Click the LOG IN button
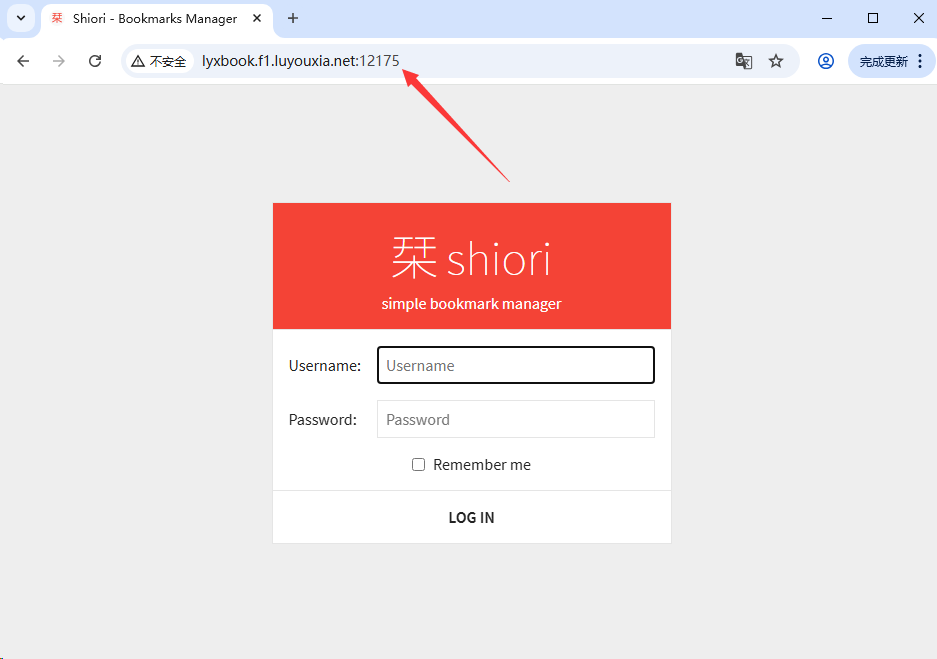This screenshot has width=937, height=659. (471, 517)
